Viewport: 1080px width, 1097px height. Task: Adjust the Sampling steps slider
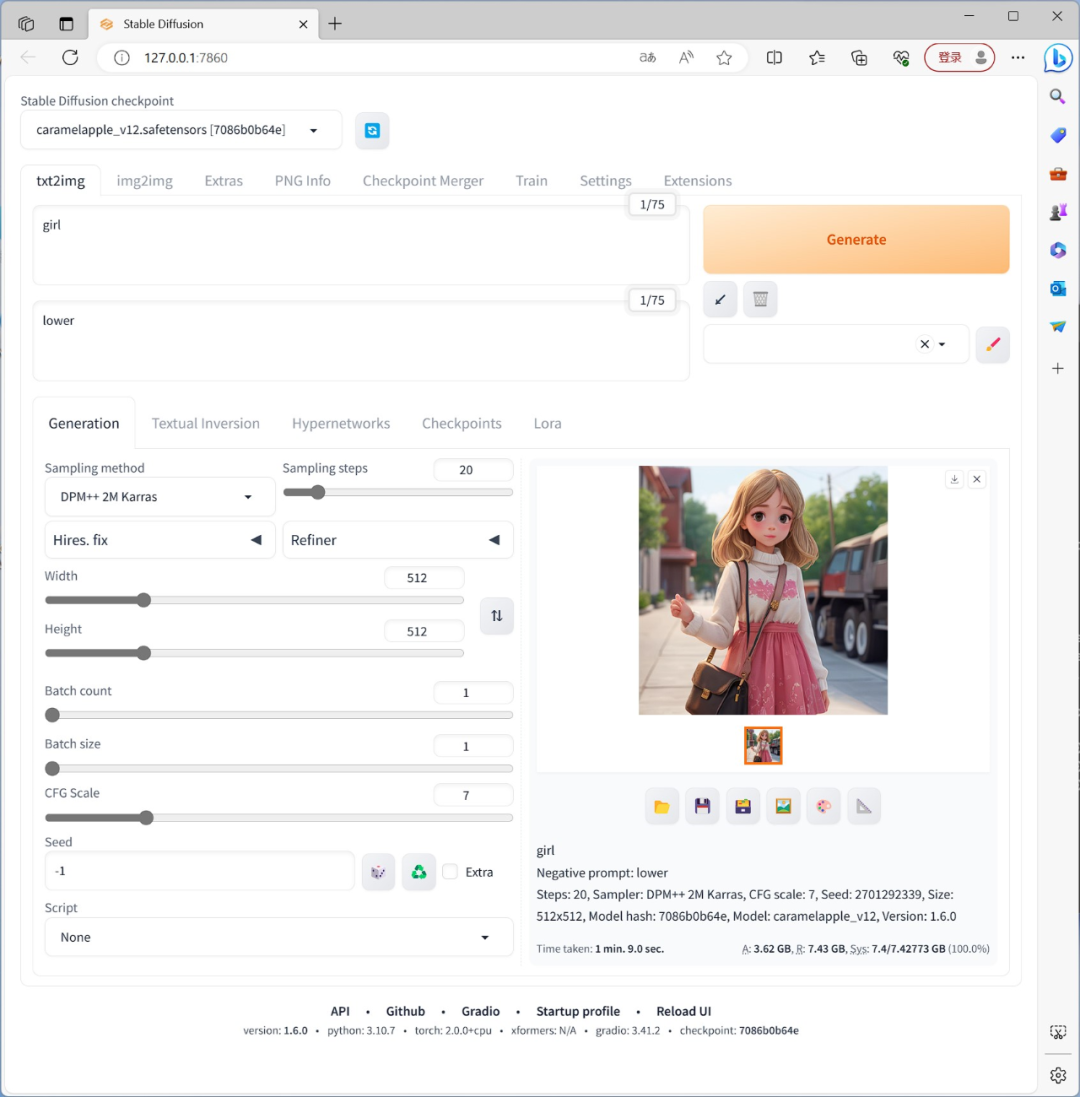(397, 493)
